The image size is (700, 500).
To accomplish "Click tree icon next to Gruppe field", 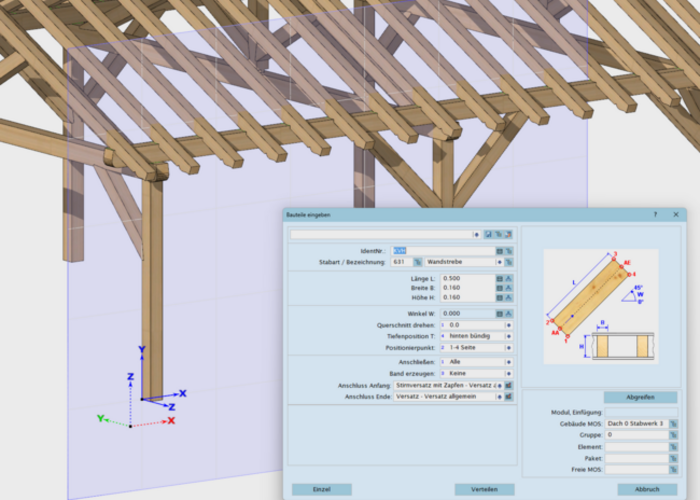I will (673, 435).
